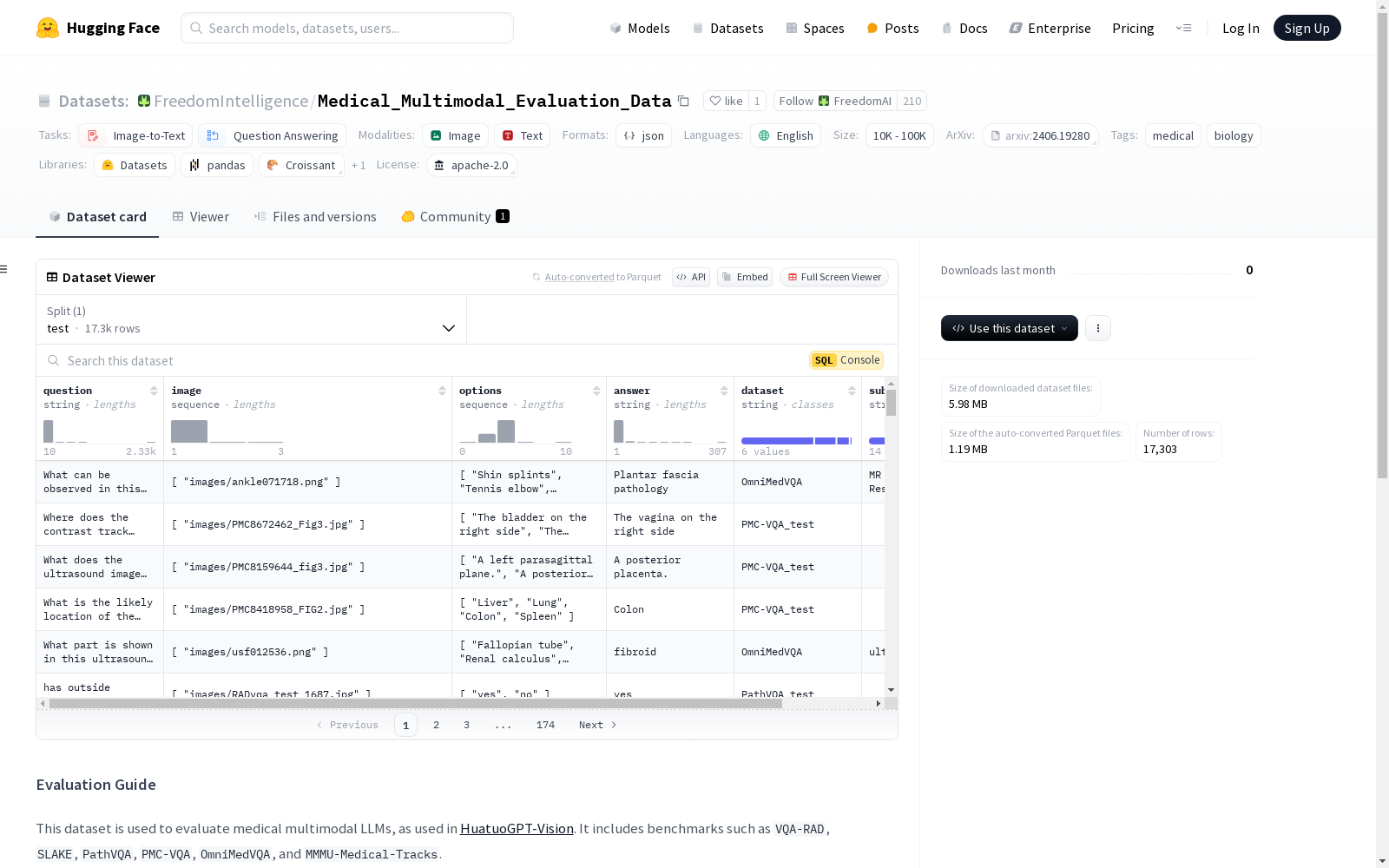Open Docs in the top navigation
This screenshot has height=868, width=1389.
[964, 28]
